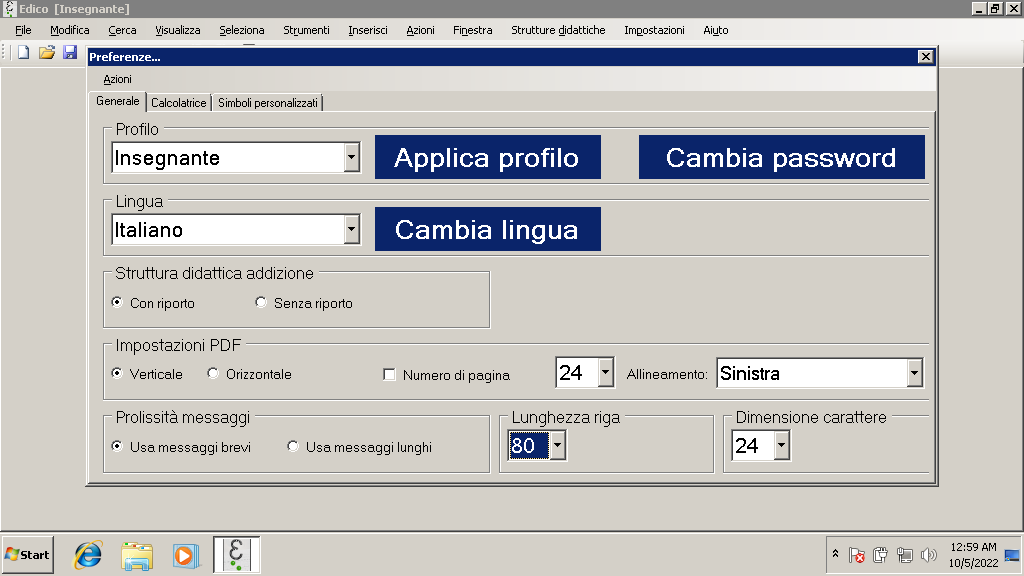Click the Insegnante profile text field
Screen dimensions: 1024x576
pyautogui.click(x=228, y=157)
